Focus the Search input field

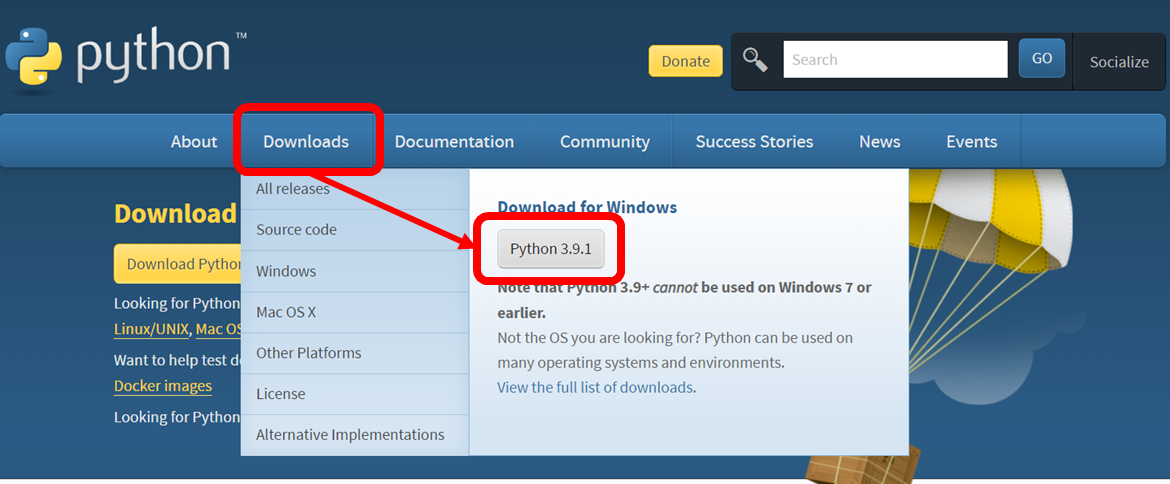click(895, 60)
